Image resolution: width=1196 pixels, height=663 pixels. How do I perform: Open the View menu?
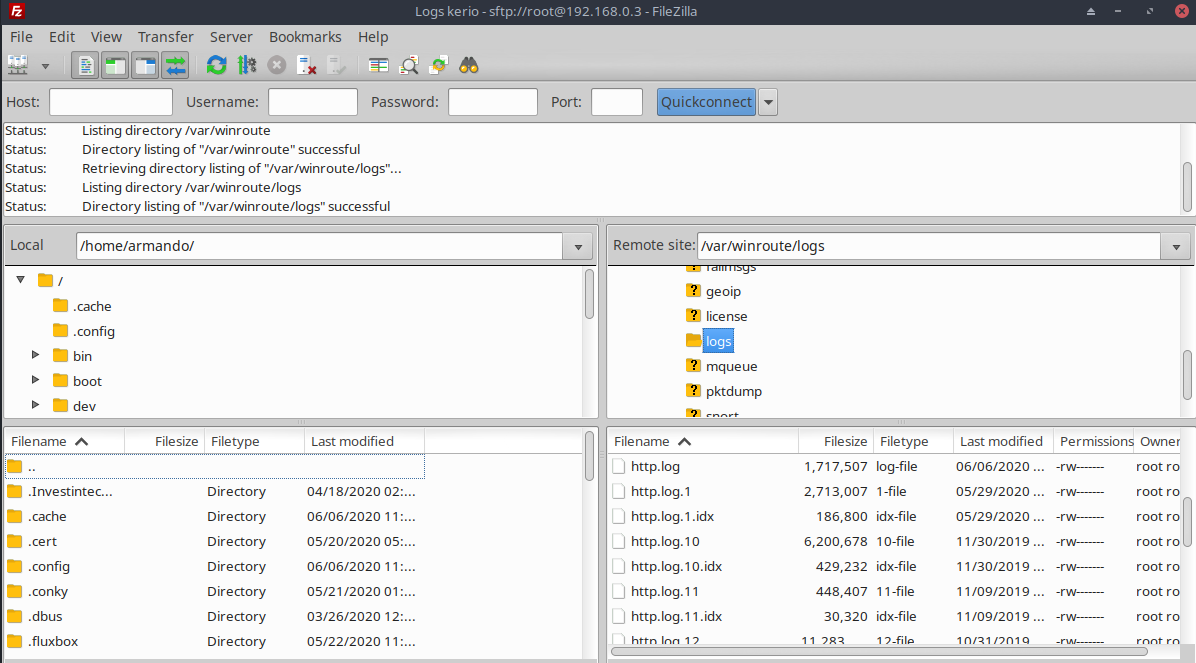[x=106, y=37]
